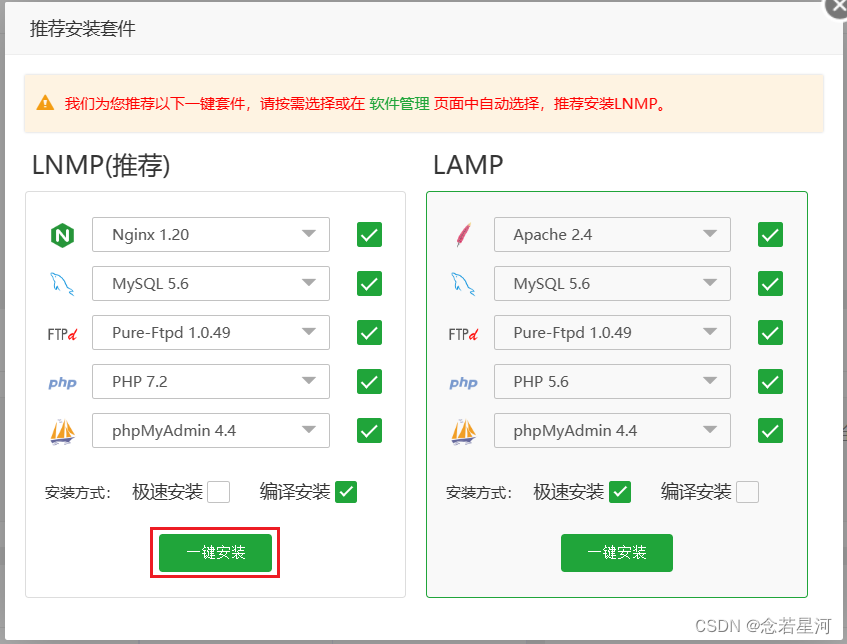Uncheck phpMyAdmin 4.4 in the LAMP panel
The image size is (847, 644).
[770, 431]
